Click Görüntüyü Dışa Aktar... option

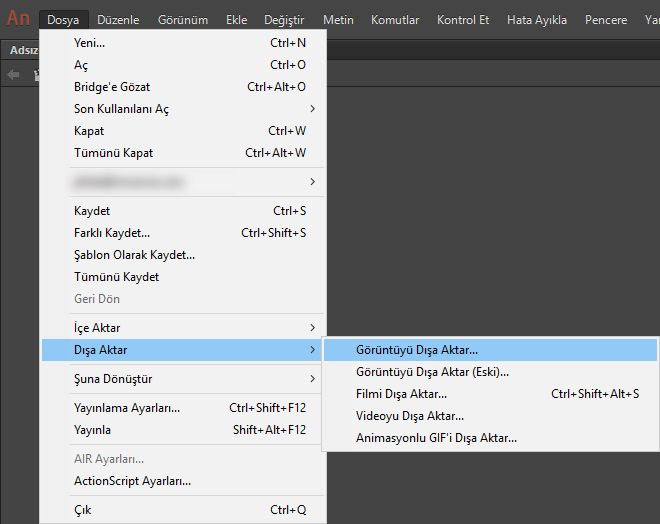417,350
